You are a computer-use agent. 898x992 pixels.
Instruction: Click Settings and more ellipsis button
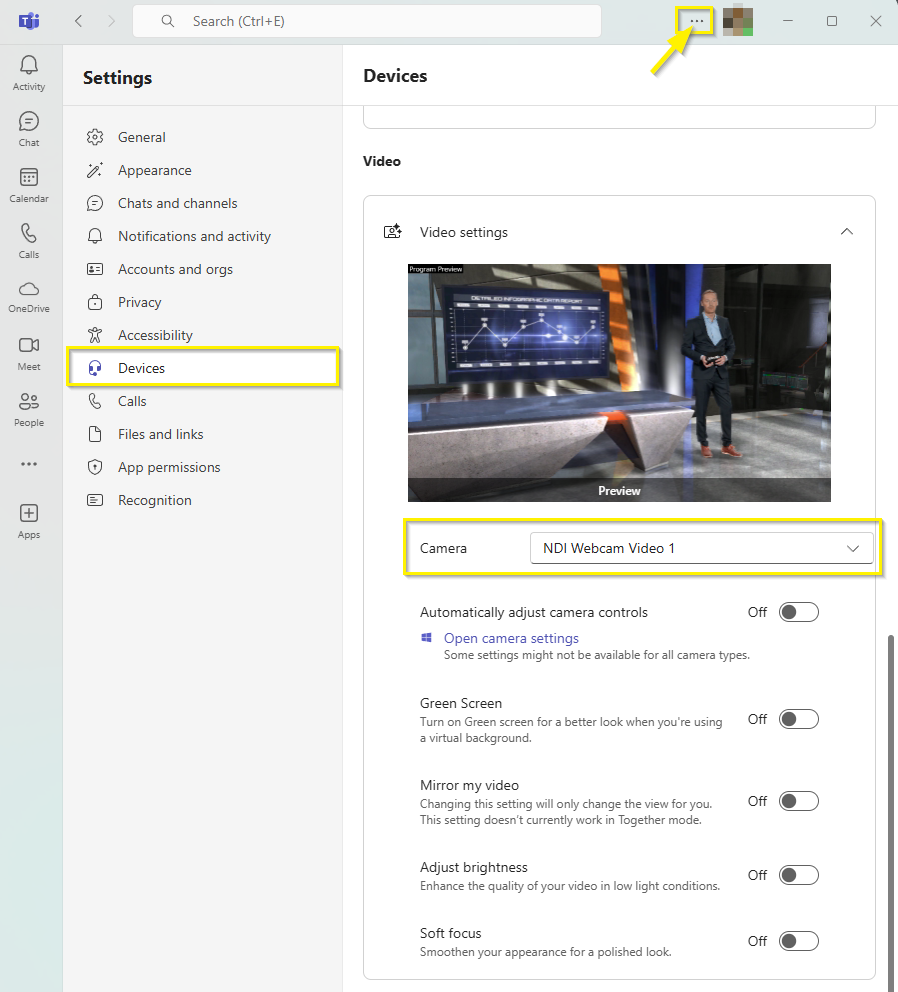[697, 21]
